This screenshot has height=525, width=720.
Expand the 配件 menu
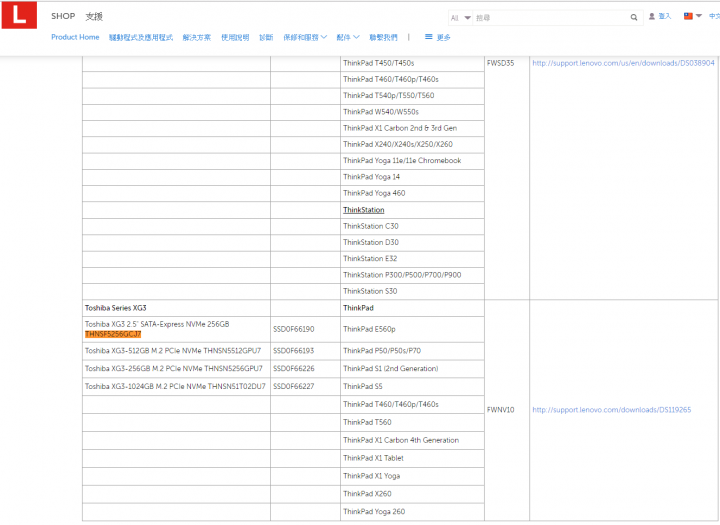point(348,37)
